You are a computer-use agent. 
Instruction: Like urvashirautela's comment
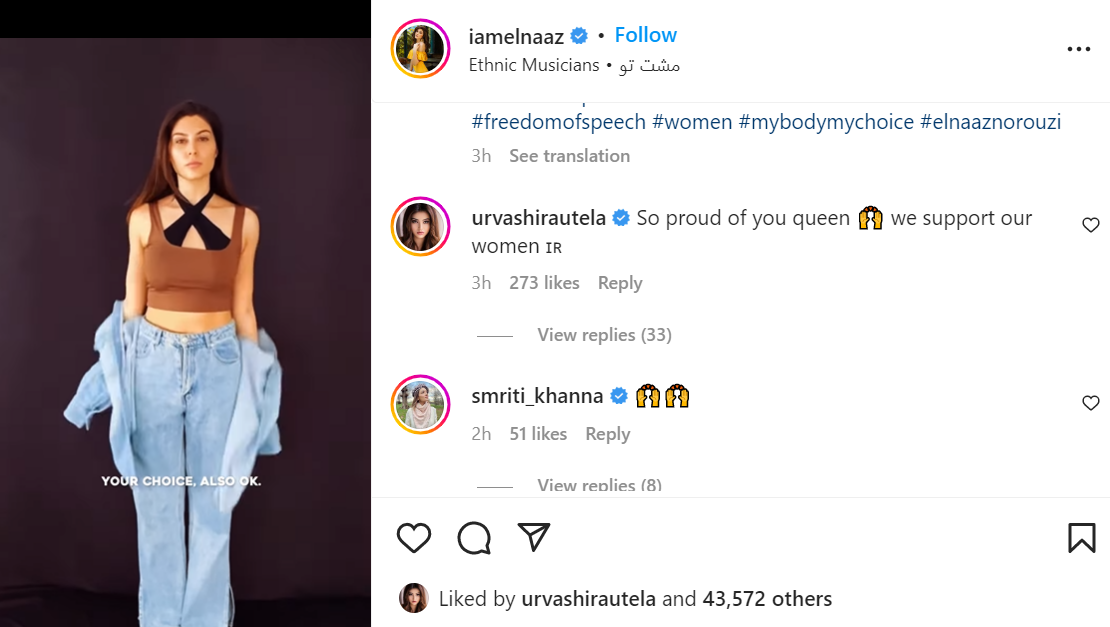(1091, 226)
